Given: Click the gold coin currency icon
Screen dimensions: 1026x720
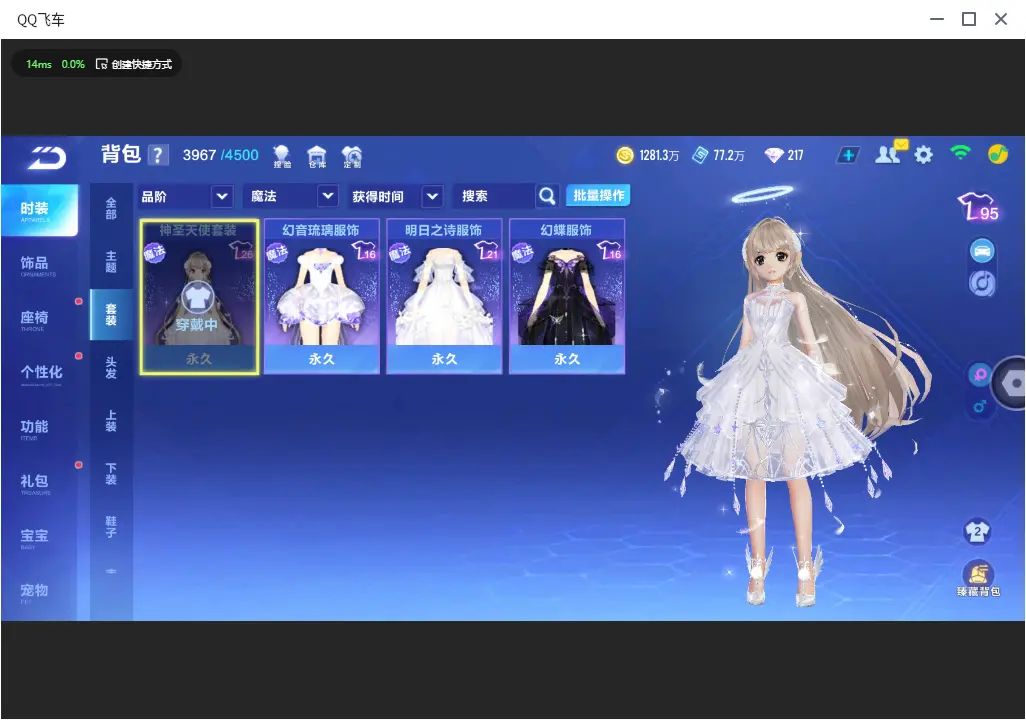Looking at the screenshot, I should (625, 155).
